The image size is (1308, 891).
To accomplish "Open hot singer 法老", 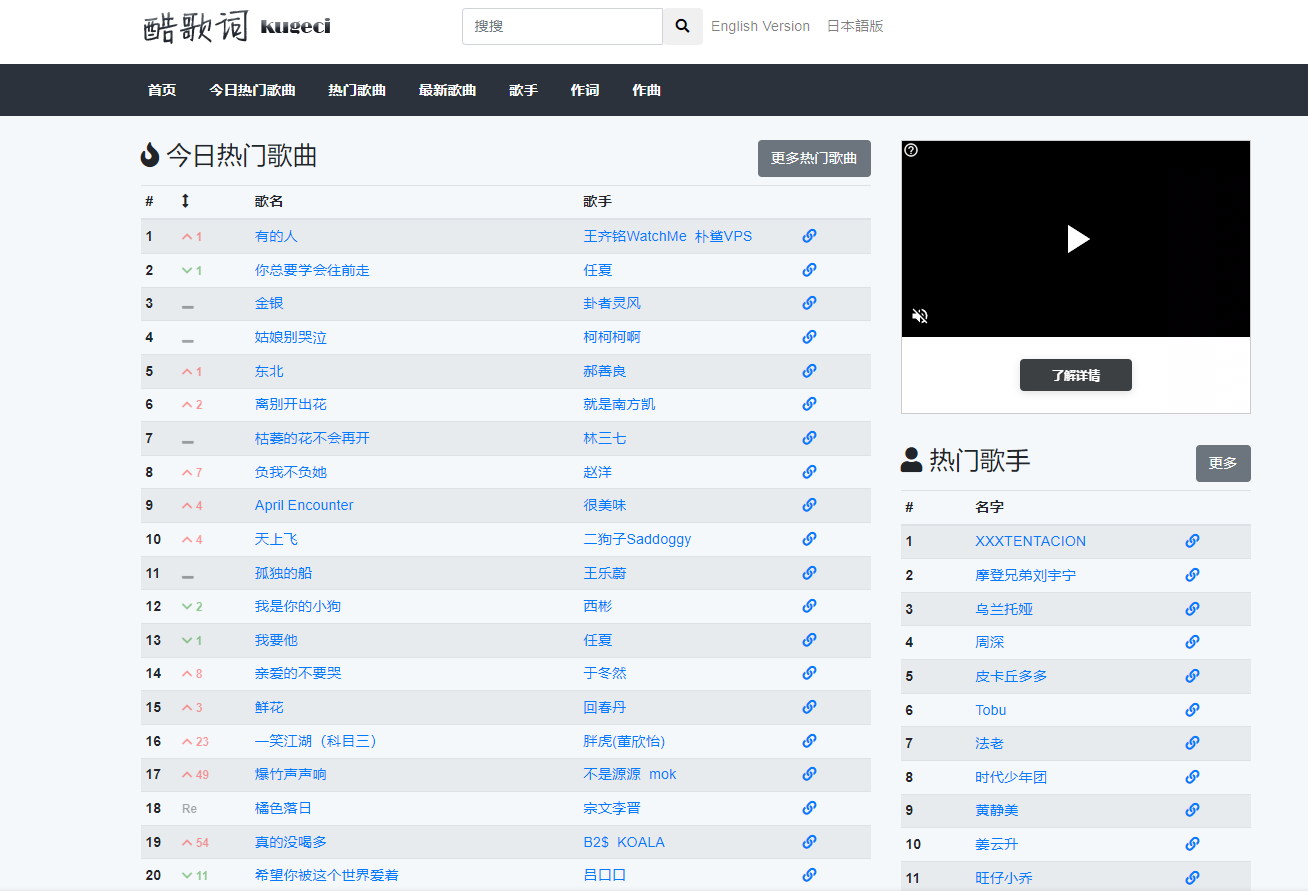I will pos(989,743).
